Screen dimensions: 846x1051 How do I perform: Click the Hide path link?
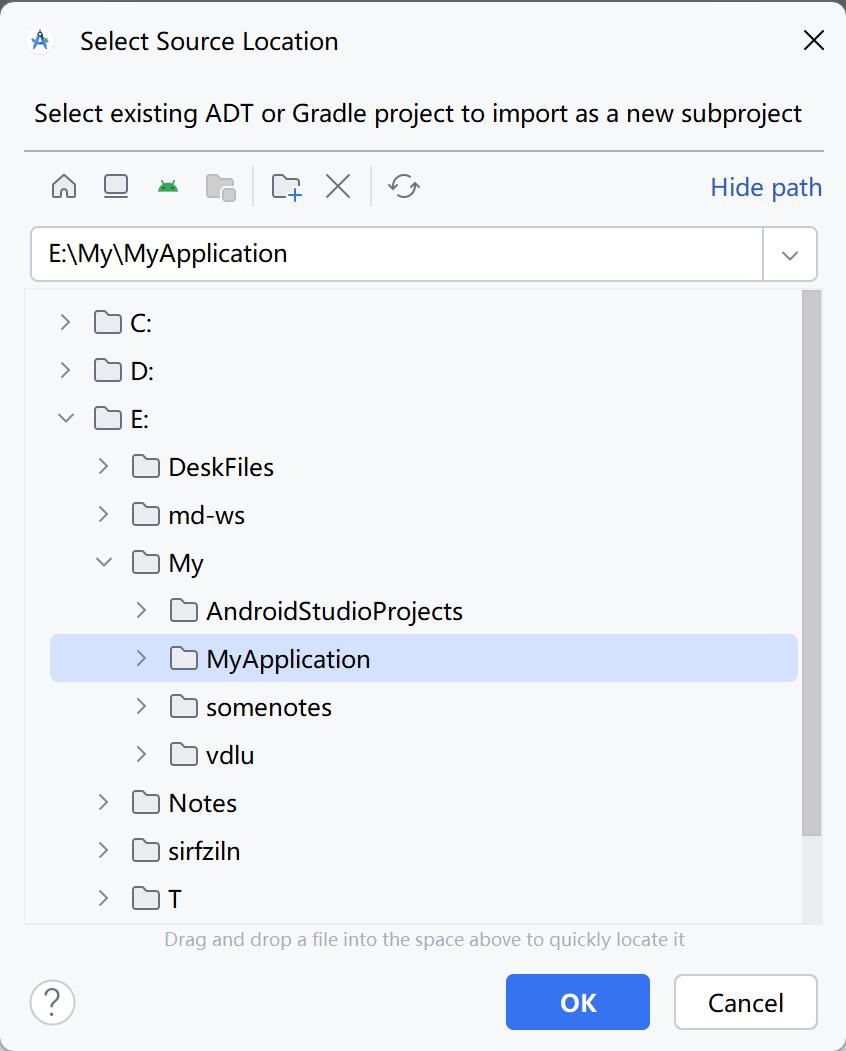[765, 187]
